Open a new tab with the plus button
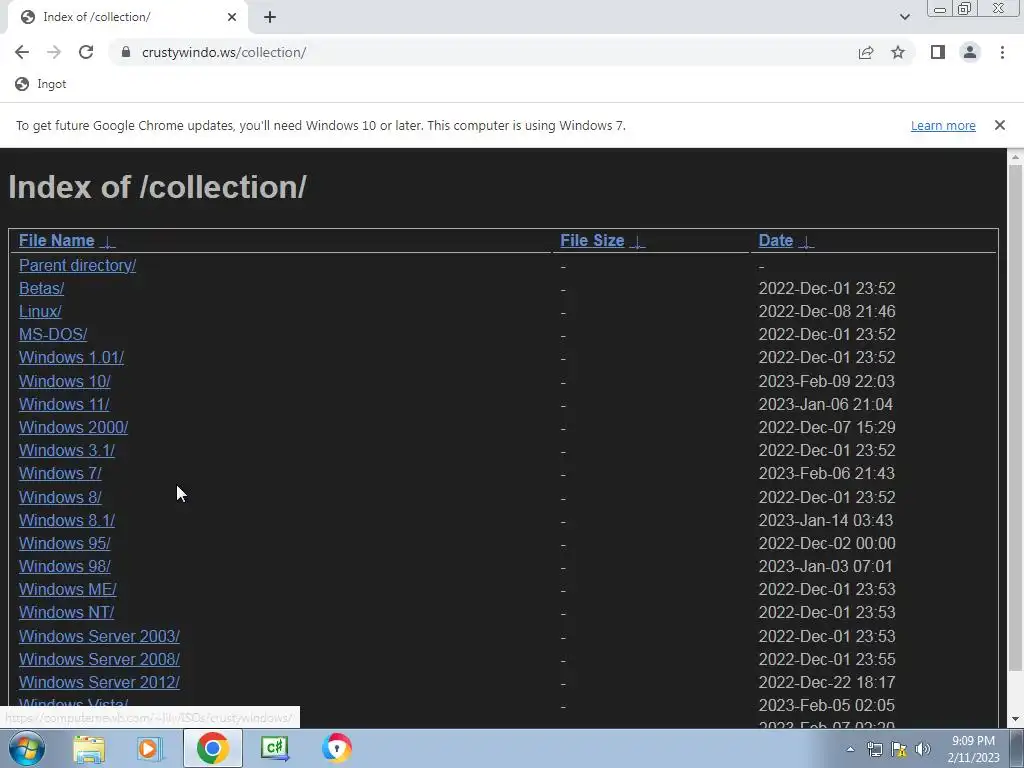Screen dimensions: 1024x768 (x=270, y=18)
